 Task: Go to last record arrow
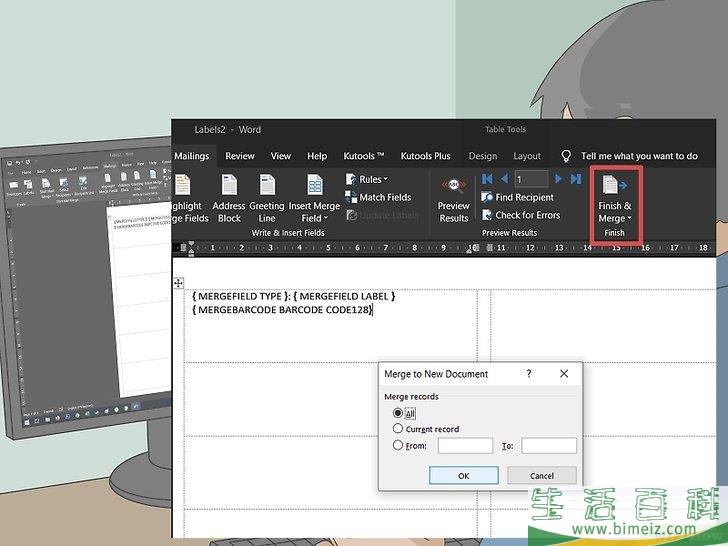(576, 179)
